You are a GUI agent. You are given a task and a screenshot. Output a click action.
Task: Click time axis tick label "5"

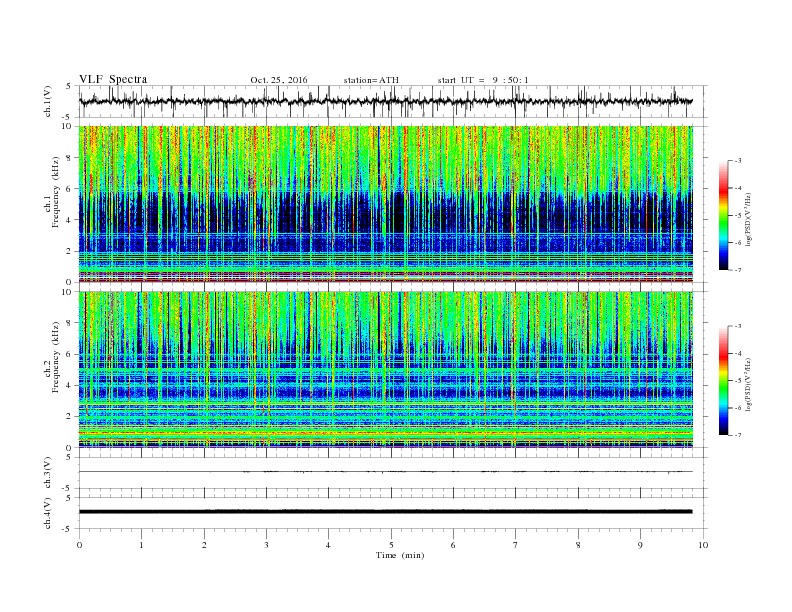(x=391, y=545)
